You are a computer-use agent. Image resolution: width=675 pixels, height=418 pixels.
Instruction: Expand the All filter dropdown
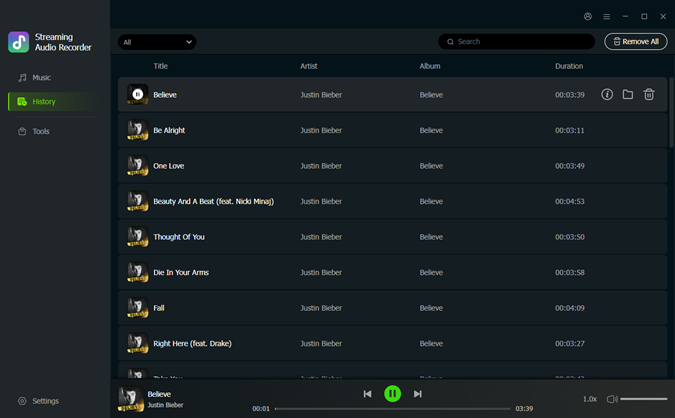point(157,42)
